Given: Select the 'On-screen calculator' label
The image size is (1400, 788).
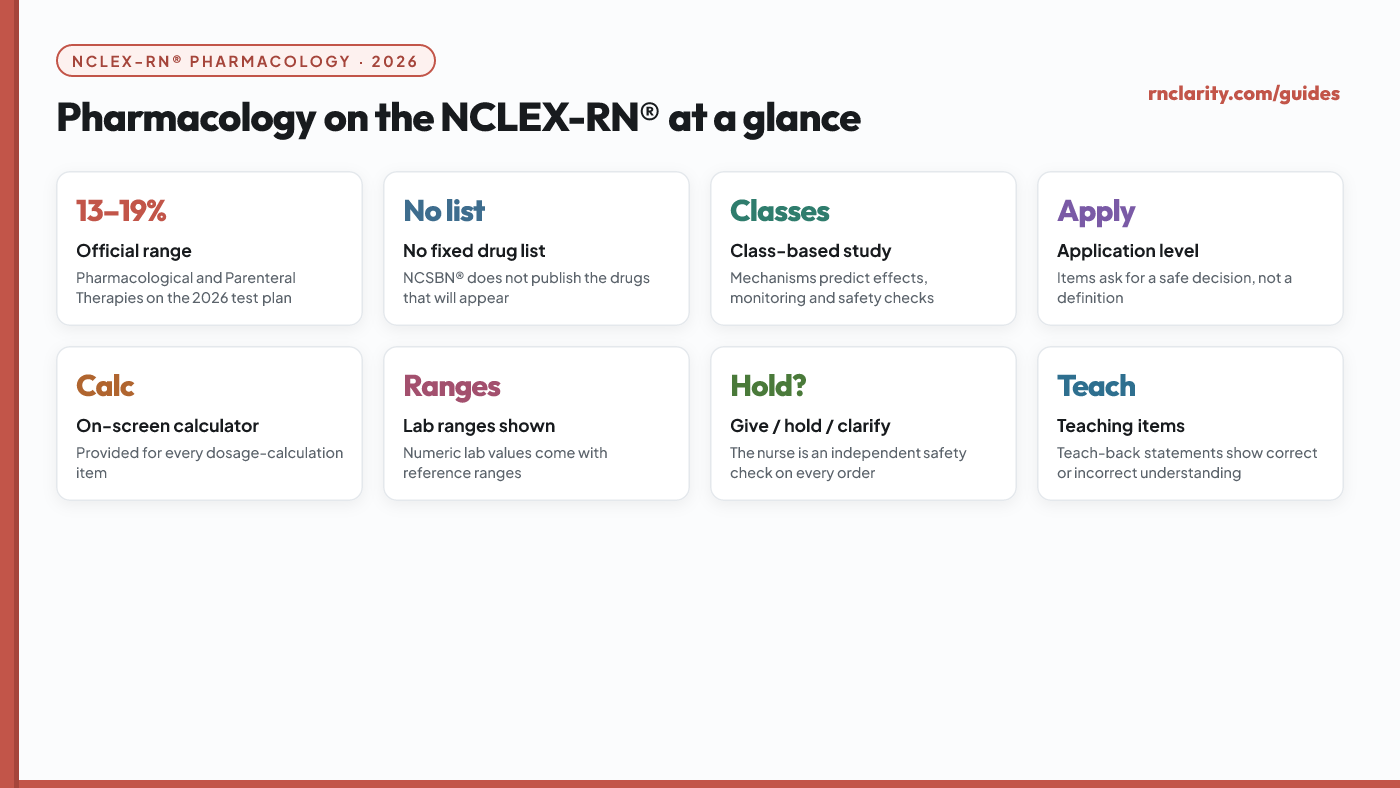Looking at the screenshot, I should point(167,426).
